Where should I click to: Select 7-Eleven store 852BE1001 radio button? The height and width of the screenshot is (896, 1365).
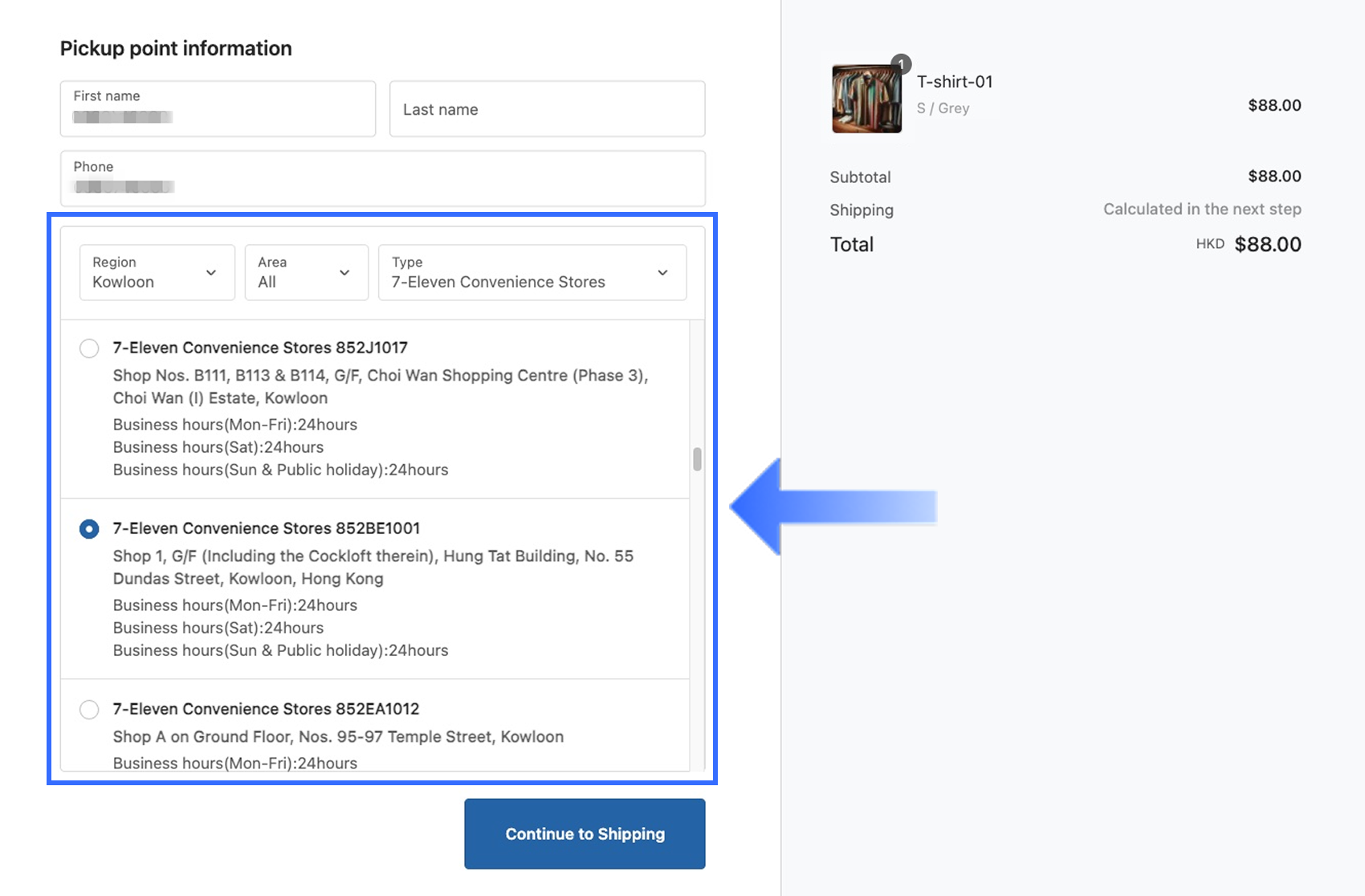pos(89,529)
